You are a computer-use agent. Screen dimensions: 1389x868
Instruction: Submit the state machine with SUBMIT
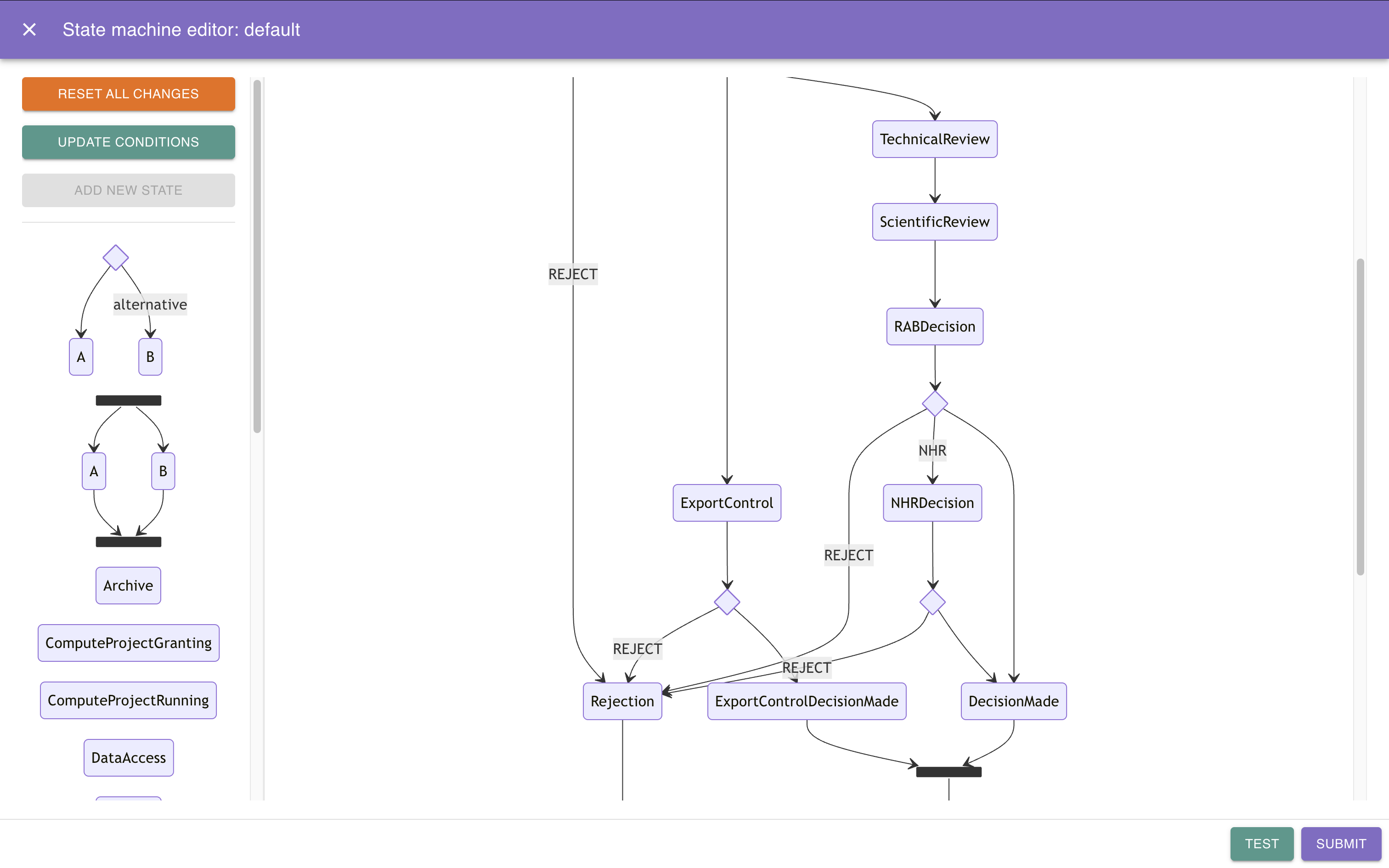coord(1341,843)
